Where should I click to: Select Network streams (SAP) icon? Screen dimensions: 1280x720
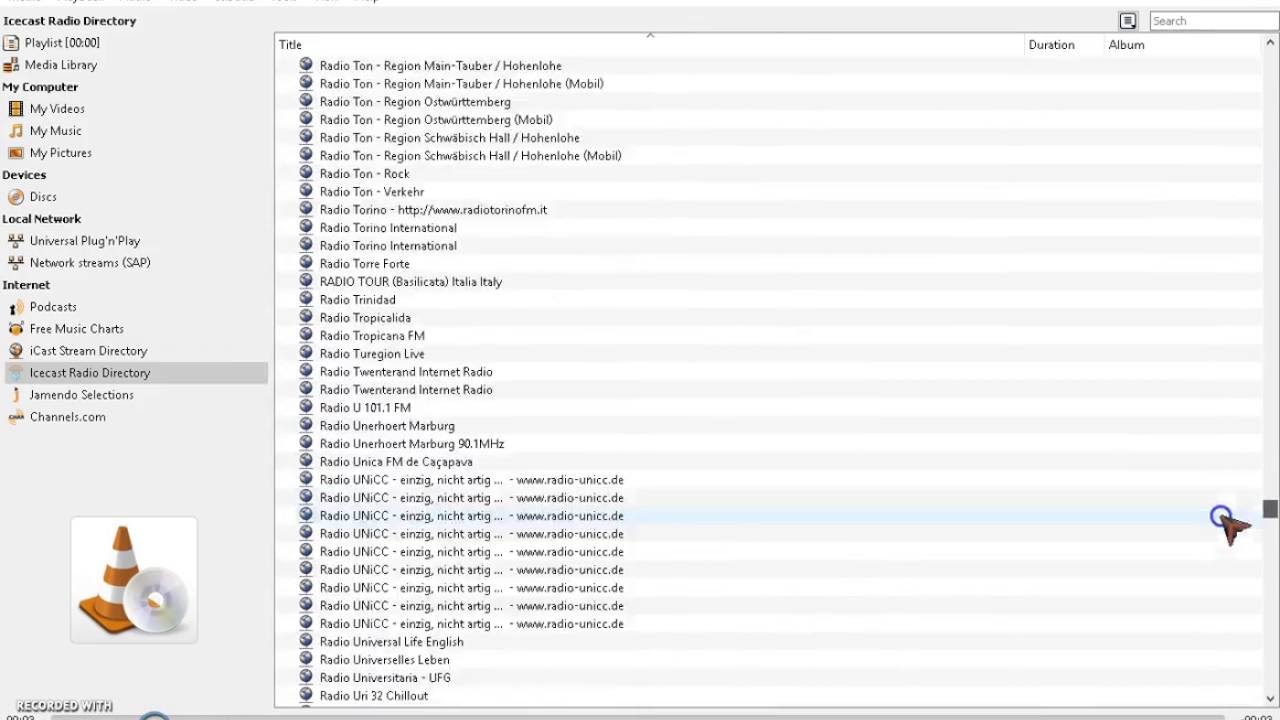point(16,263)
